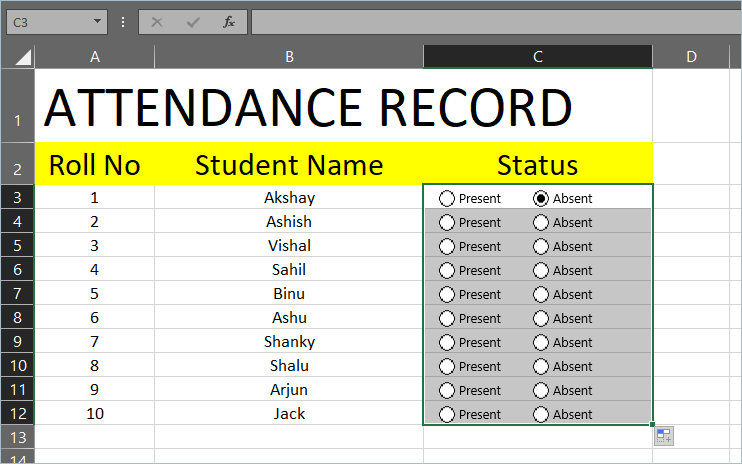Click the Cancel (X) formula bar icon
The width and height of the screenshot is (742, 464).
(156, 21)
